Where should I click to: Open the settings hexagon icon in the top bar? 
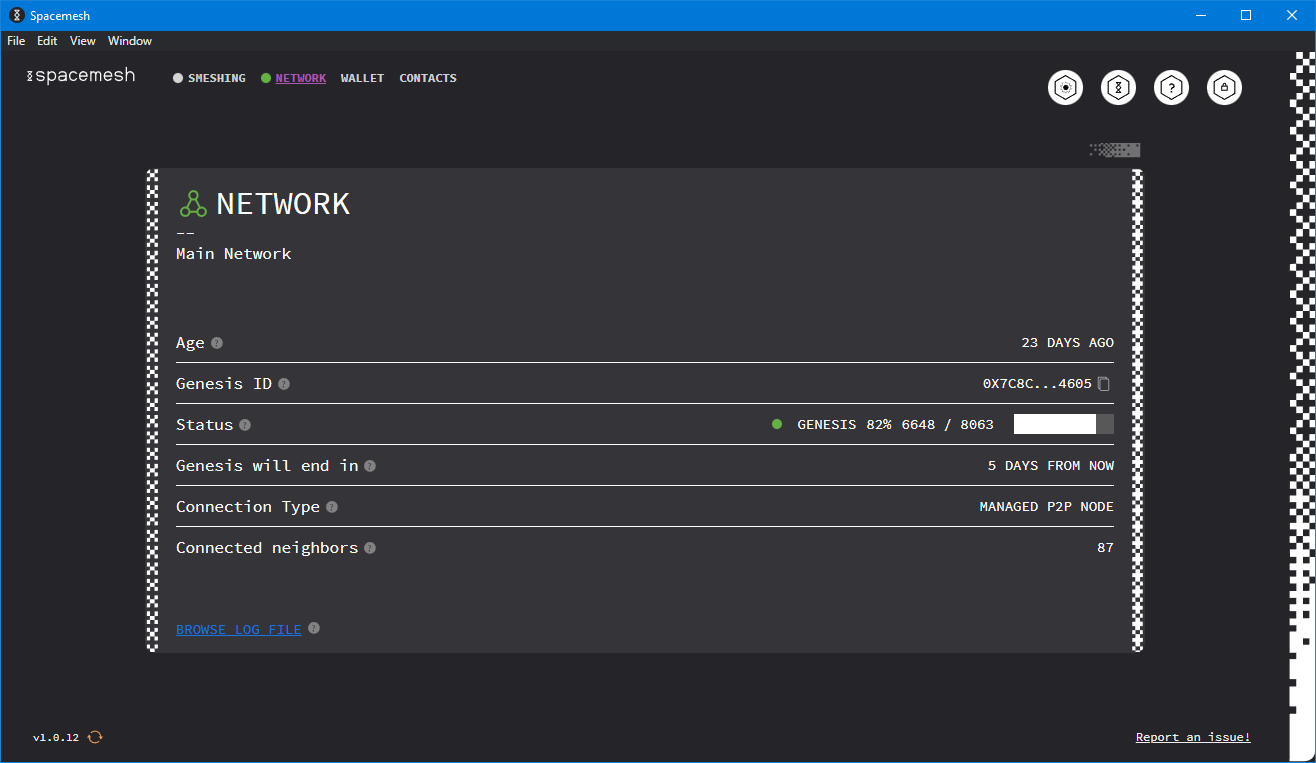click(x=1066, y=88)
